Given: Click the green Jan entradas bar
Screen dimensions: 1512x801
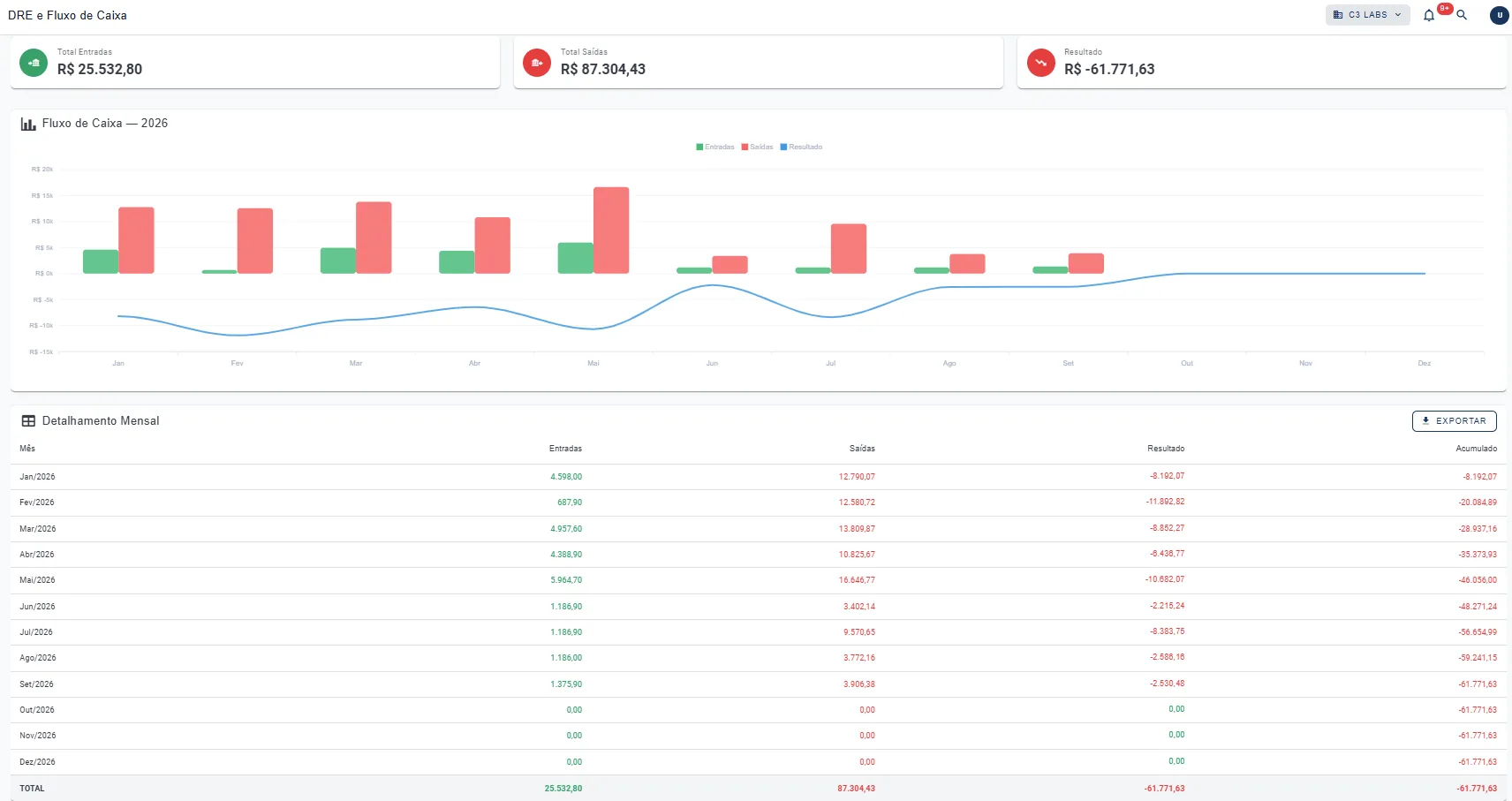Looking at the screenshot, I should [101, 261].
